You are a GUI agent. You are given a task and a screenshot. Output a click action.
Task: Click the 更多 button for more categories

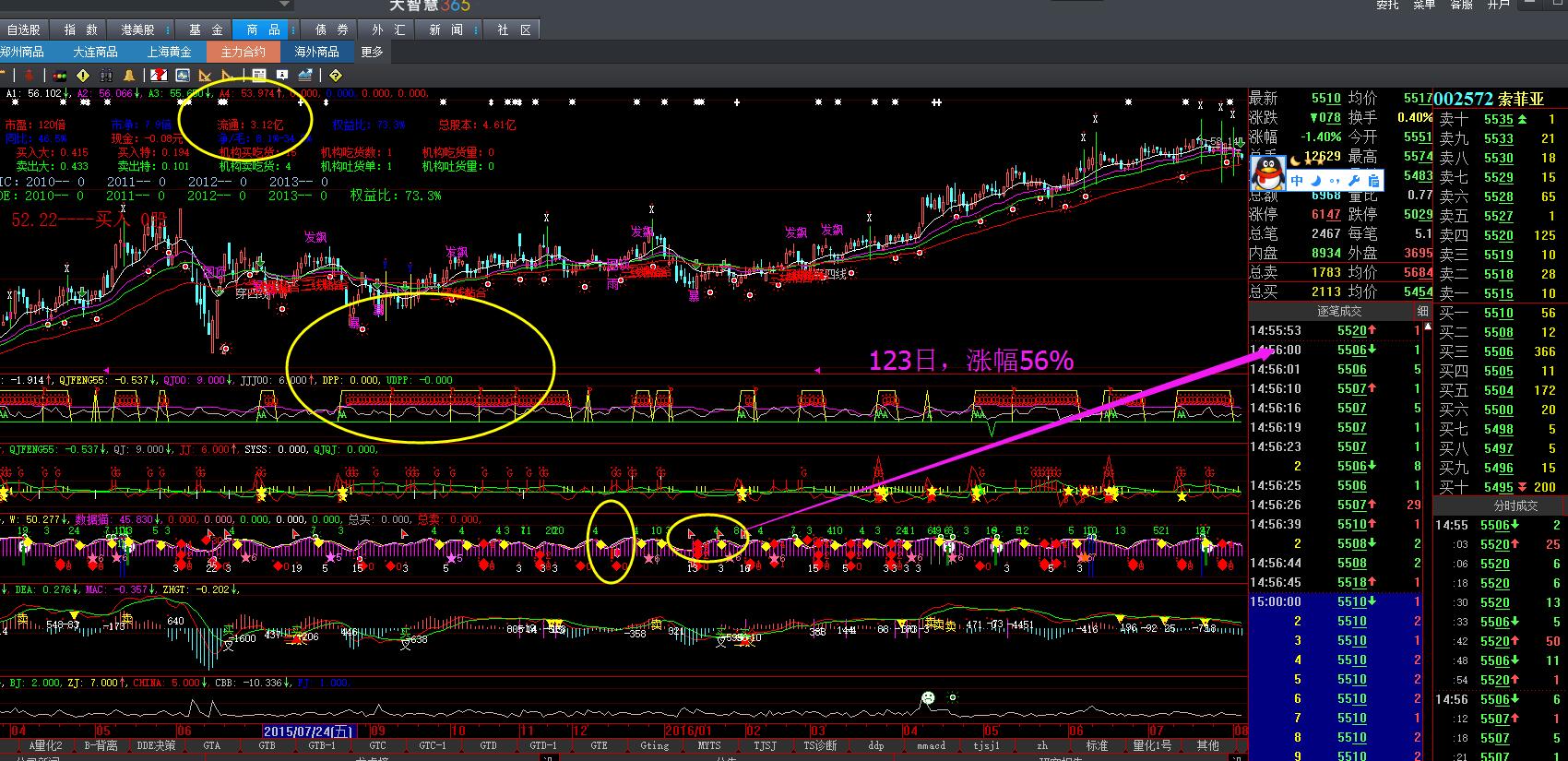372,52
